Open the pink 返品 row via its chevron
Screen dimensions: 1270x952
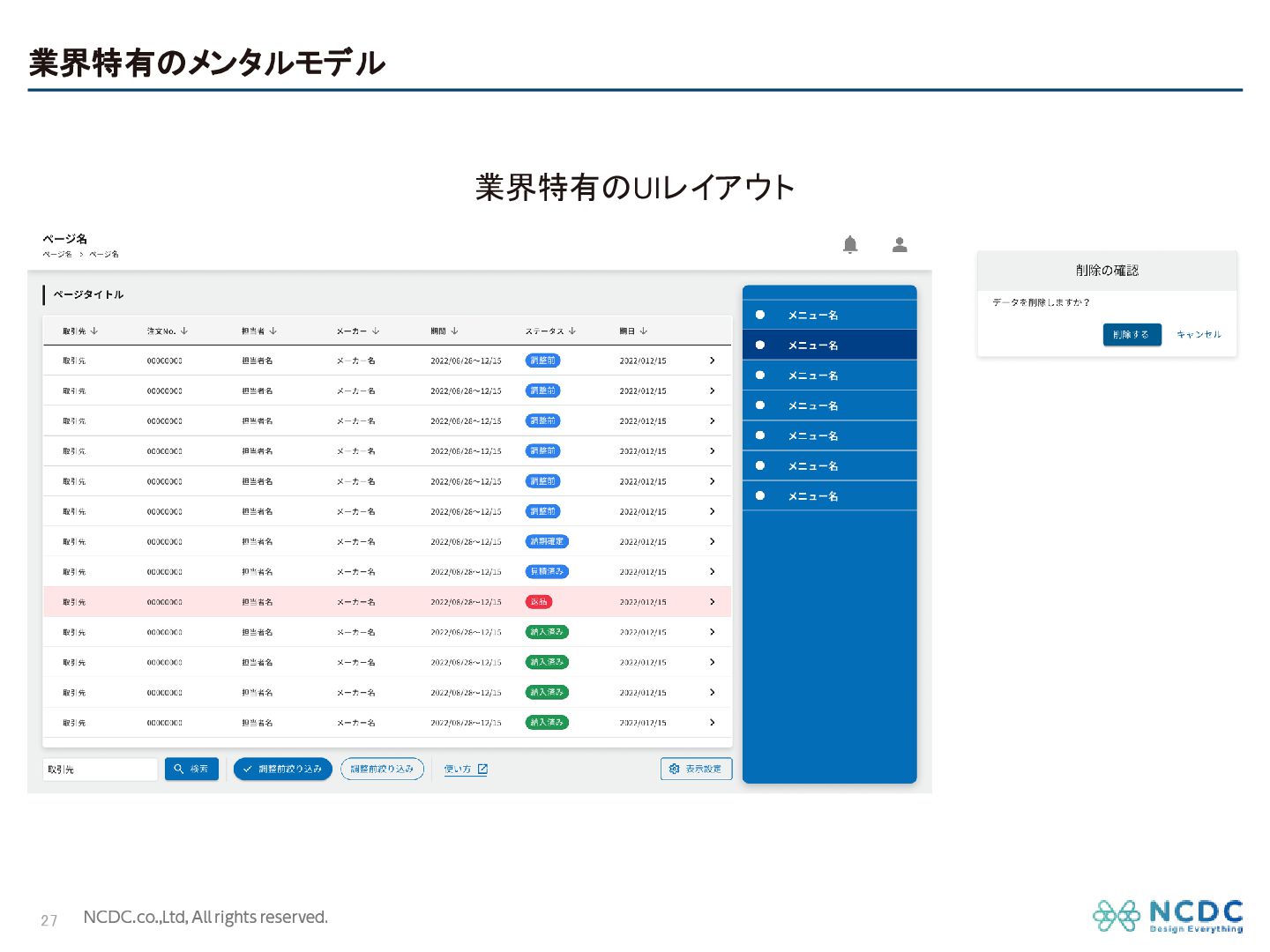[713, 601]
